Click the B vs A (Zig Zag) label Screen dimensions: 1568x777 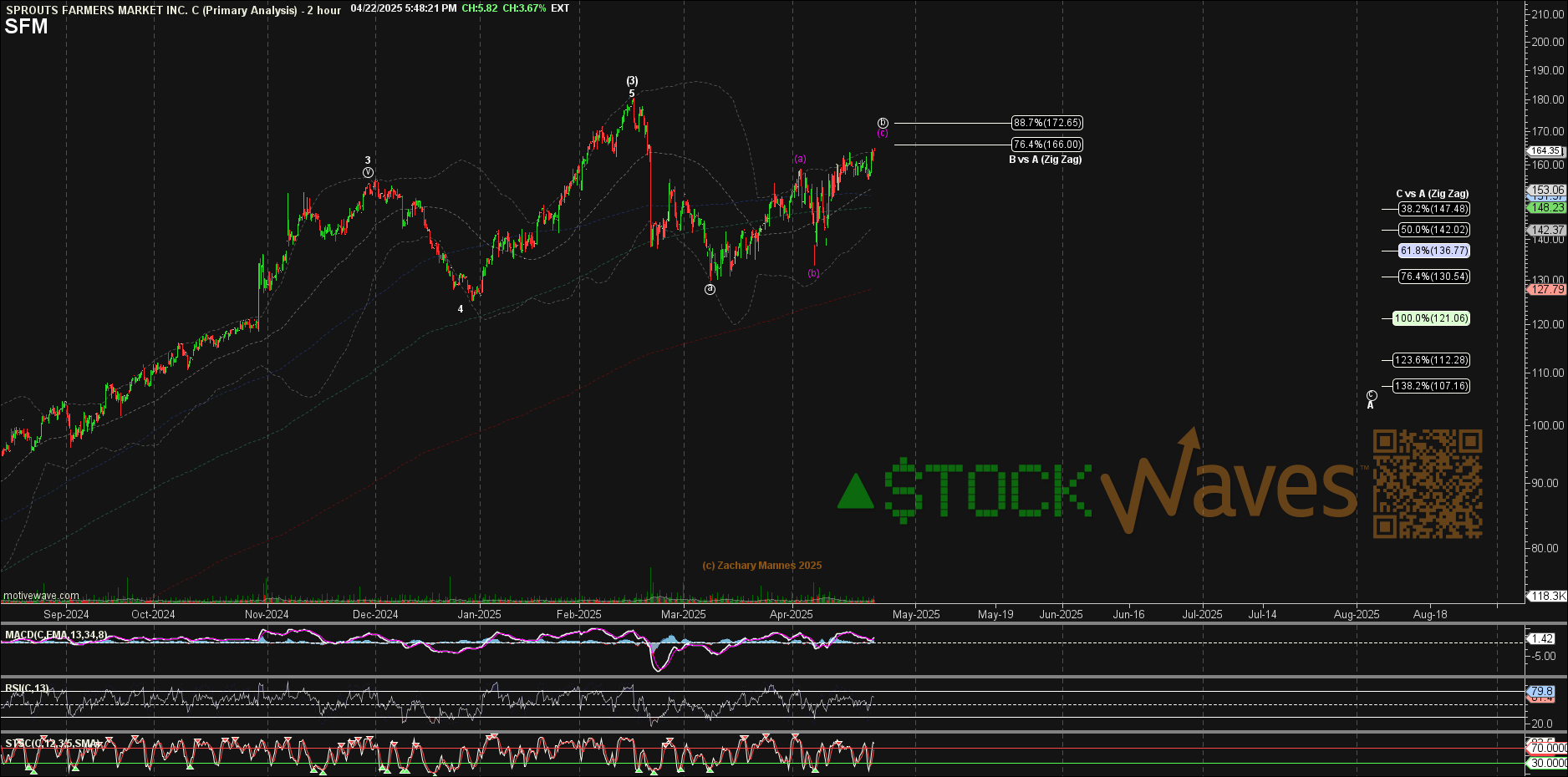1045,160
